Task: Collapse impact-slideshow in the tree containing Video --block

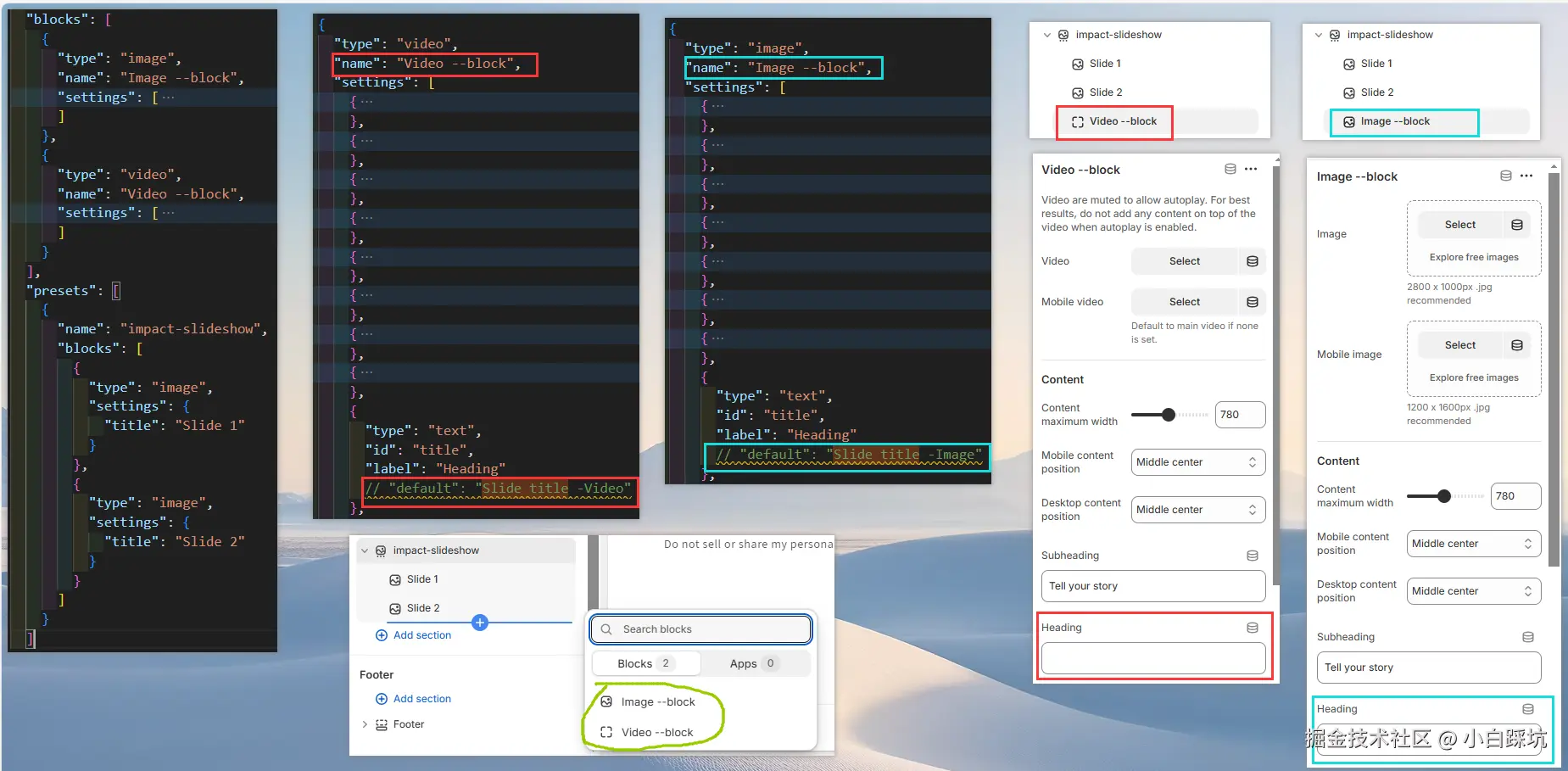Action: click(1047, 35)
